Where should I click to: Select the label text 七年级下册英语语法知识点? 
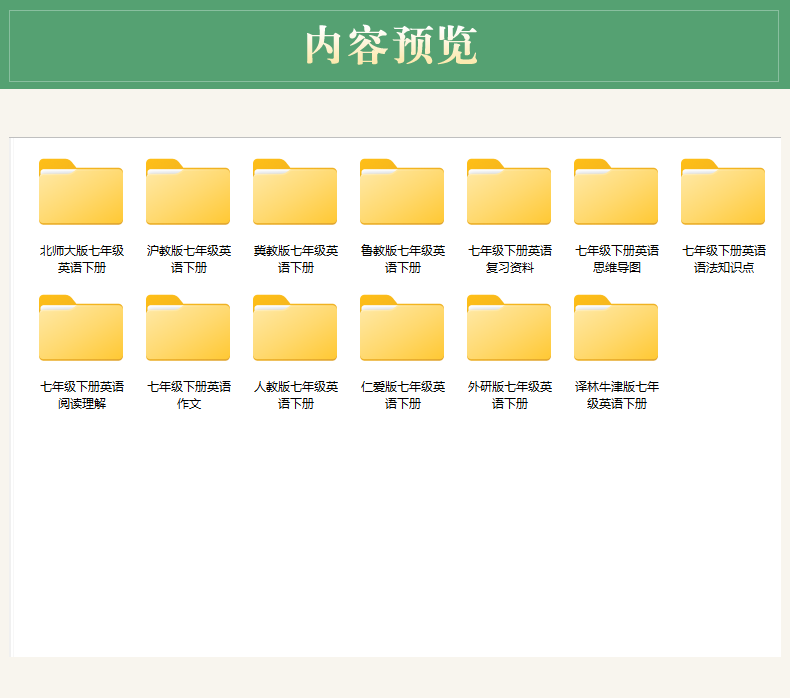click(x=724, y=259)
